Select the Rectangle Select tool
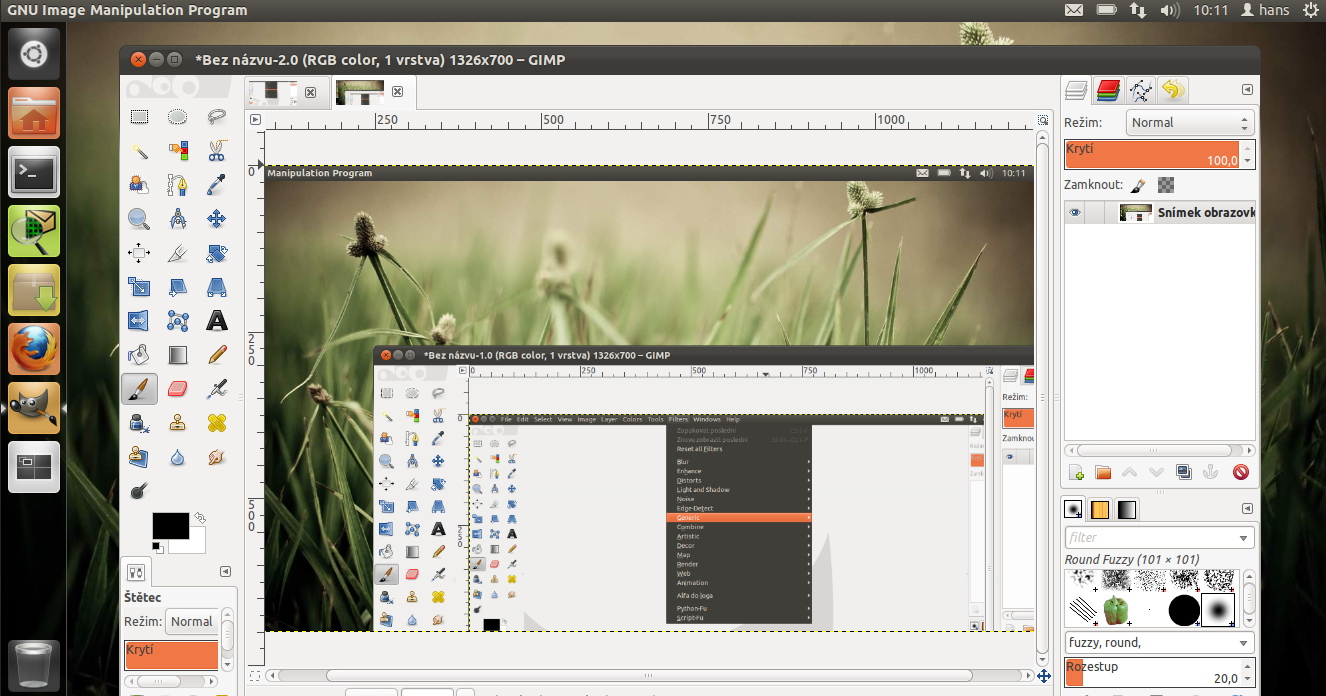This screenshot has height=696, width=1326. coord(139,116)
